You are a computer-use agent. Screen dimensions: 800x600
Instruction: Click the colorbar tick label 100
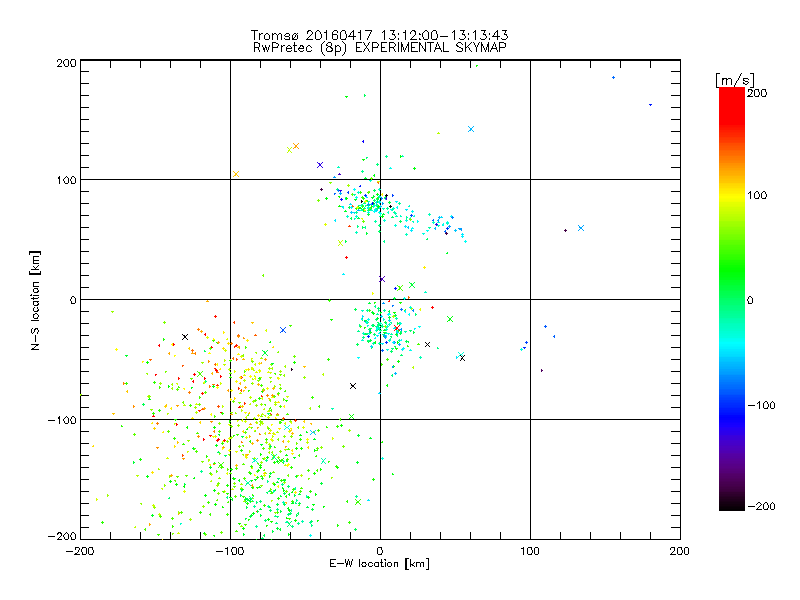coord(758,195)
